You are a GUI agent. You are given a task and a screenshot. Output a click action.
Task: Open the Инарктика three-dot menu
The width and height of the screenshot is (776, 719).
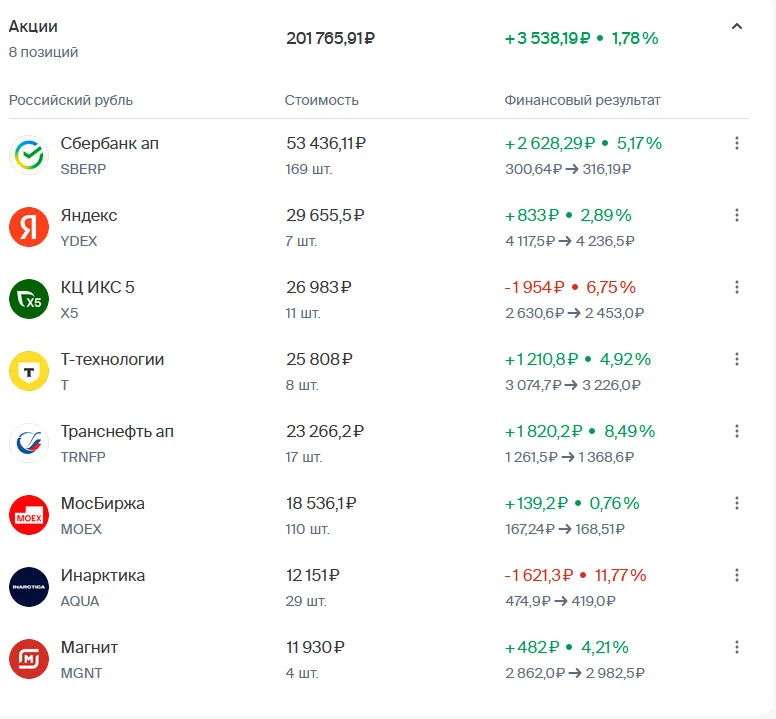[x=736, y=575]
